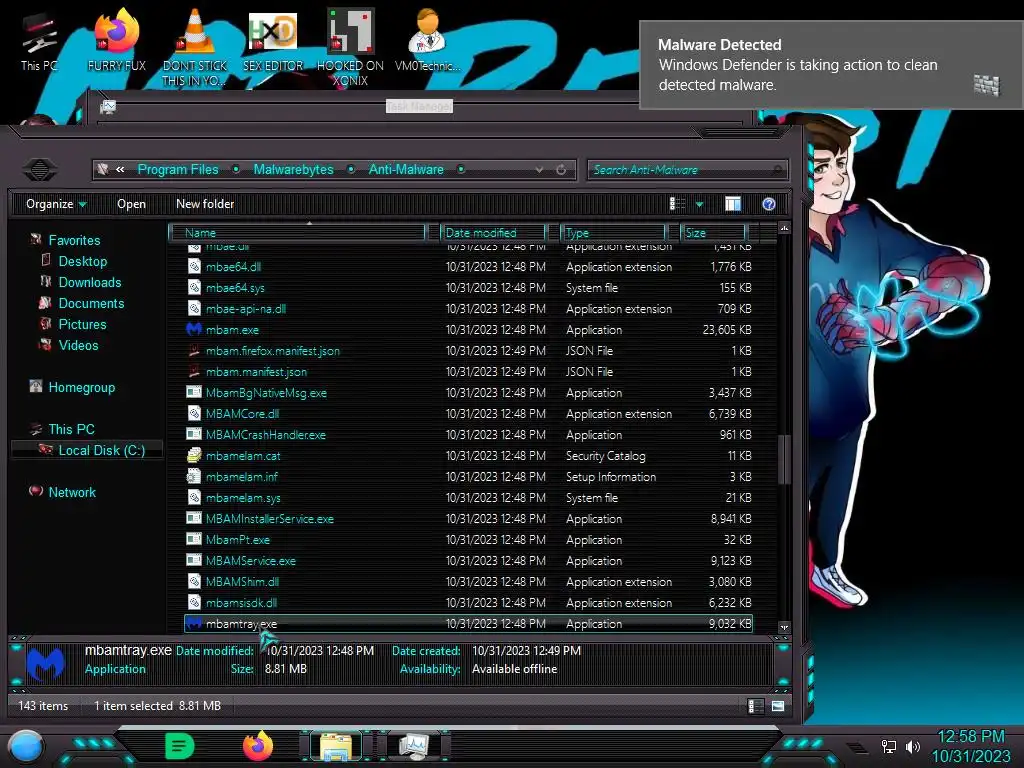Click the Start orb button

pos(26,746)
